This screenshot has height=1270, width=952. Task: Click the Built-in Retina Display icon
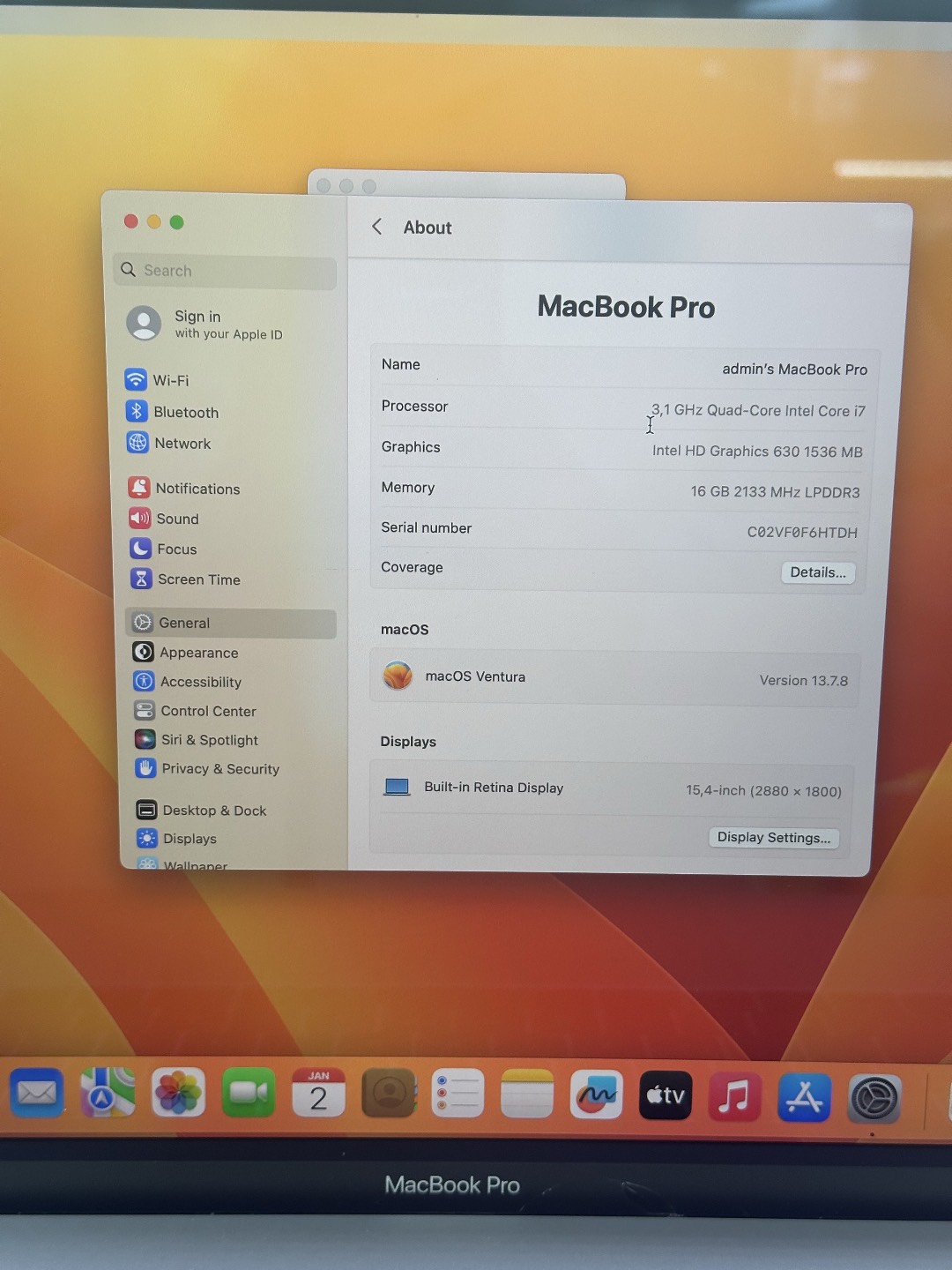397,787
